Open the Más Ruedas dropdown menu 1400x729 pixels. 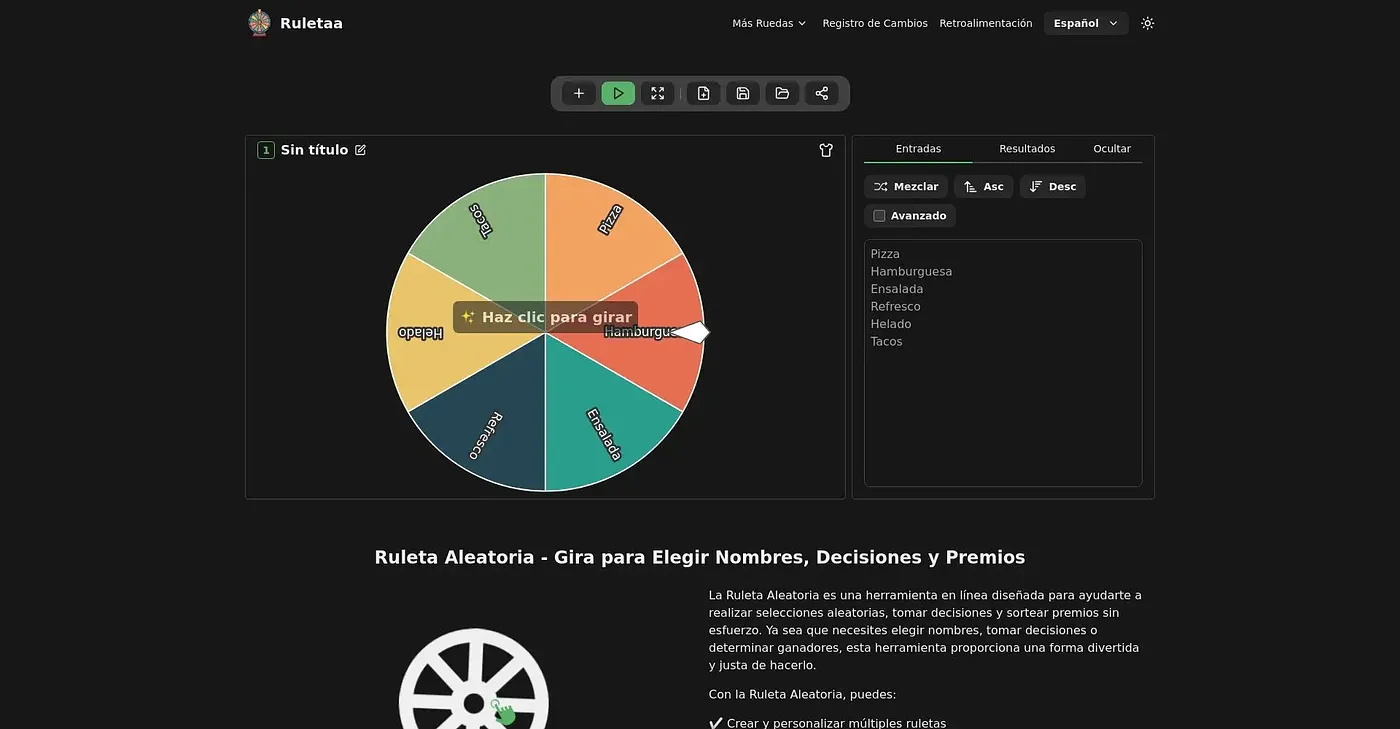click(x=769, y=23)
